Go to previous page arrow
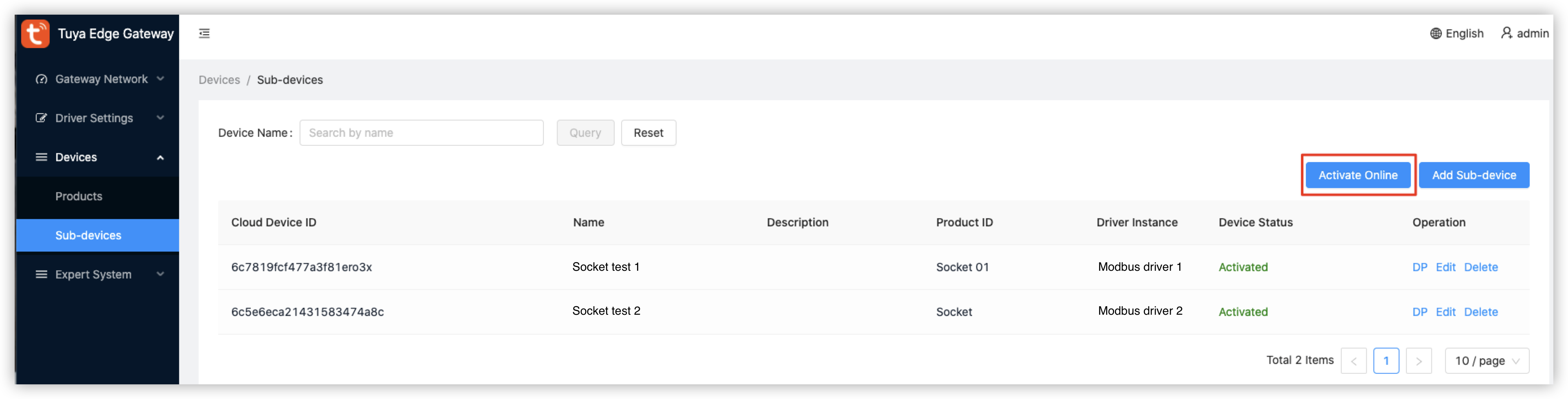Image resolution: width=1568 pixels, height=399 pixels. tap(1353, 361)
